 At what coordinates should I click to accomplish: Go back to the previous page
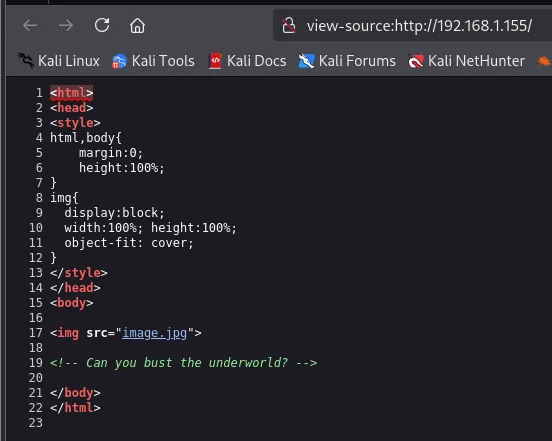coord(30,25)
